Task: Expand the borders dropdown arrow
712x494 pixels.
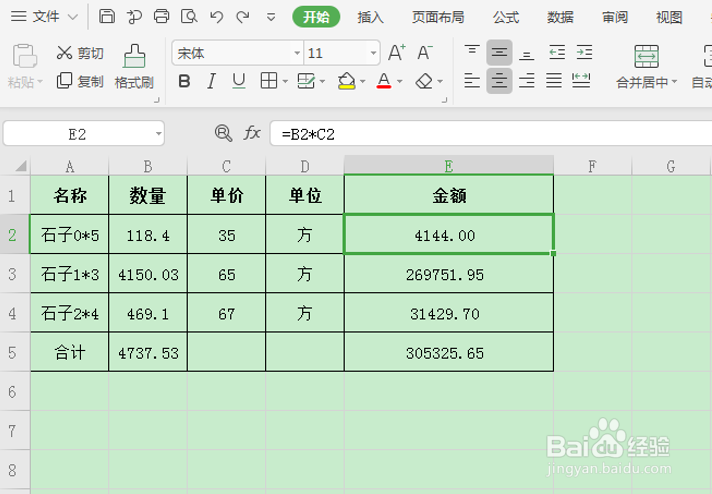Action: [285, 82]
